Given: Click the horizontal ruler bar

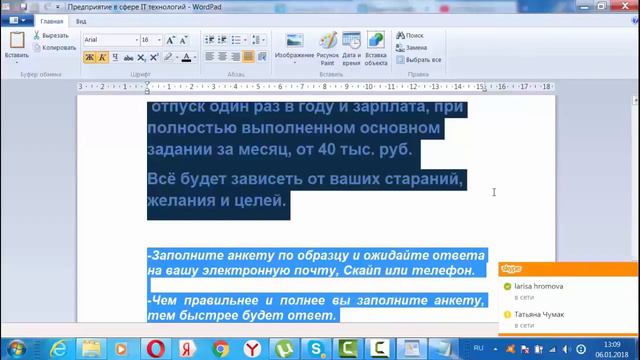Looking at the screenshot, I should click(316, 87).
